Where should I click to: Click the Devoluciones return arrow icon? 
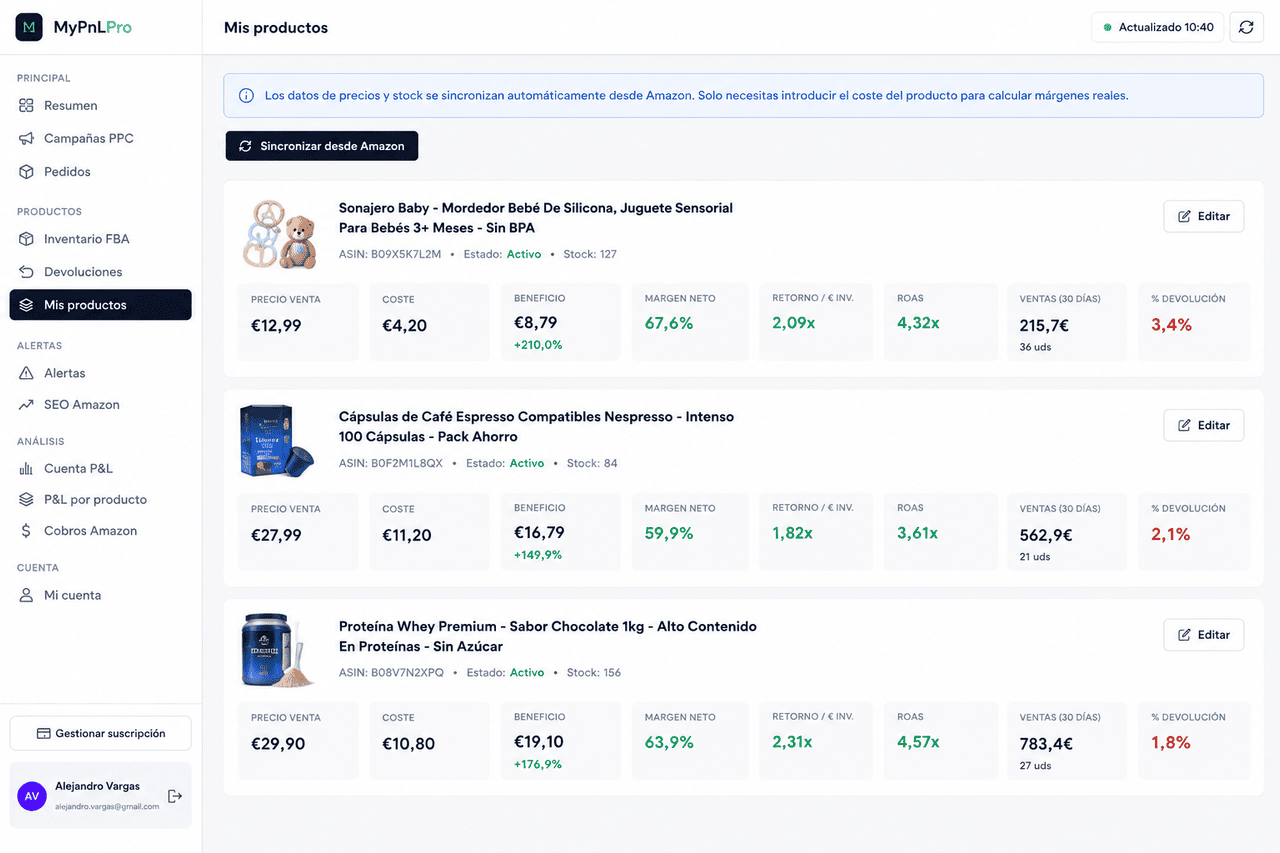pos(27,272)
